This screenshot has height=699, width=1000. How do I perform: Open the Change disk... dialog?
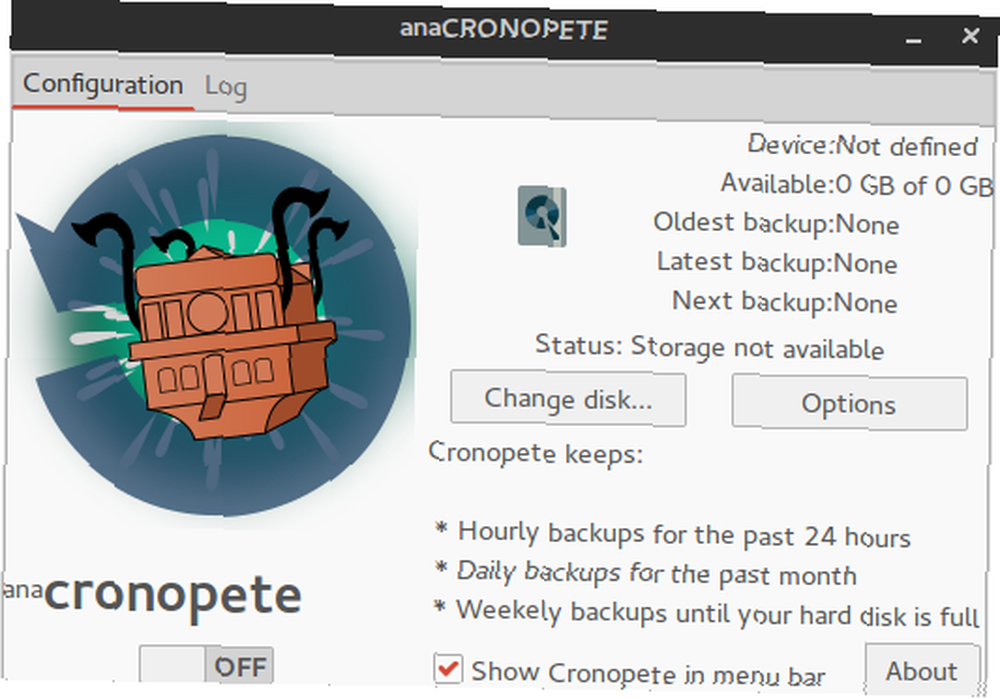click(568, 399)
